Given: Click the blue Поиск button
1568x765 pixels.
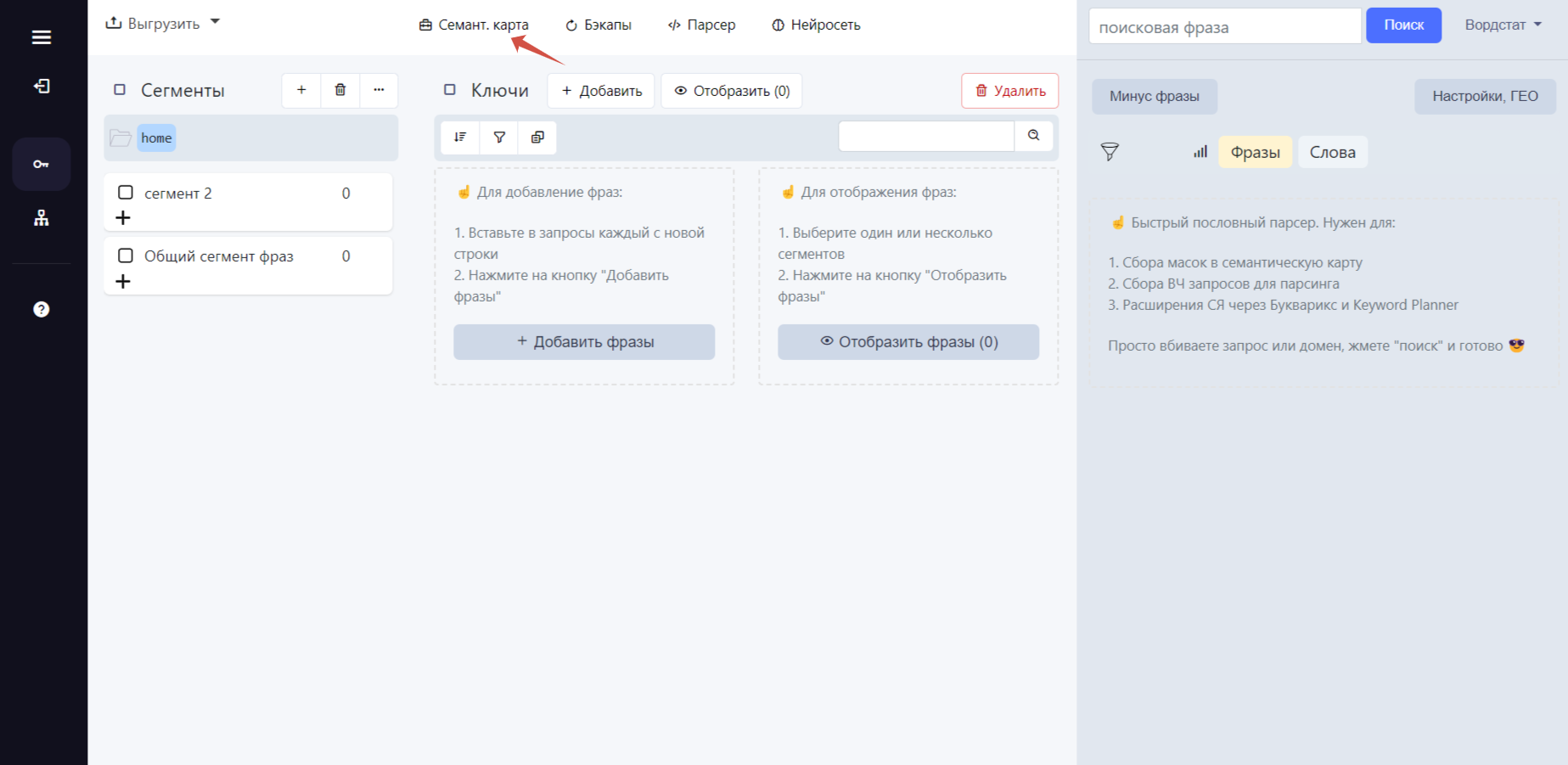Looking at the screenshot, I should [x=1403, y=25].
